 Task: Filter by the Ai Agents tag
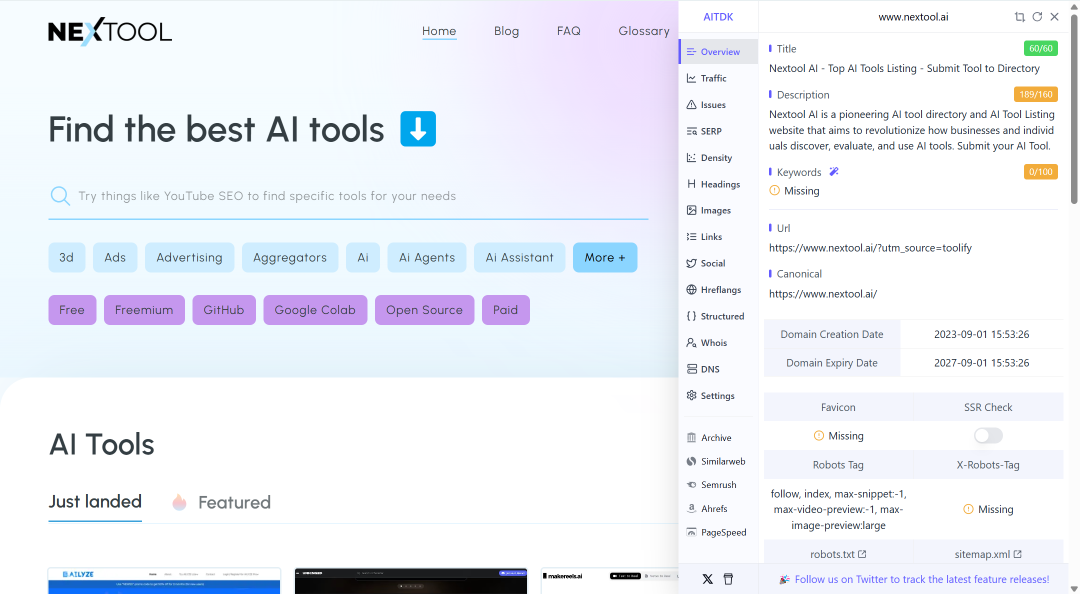(427, 257)
